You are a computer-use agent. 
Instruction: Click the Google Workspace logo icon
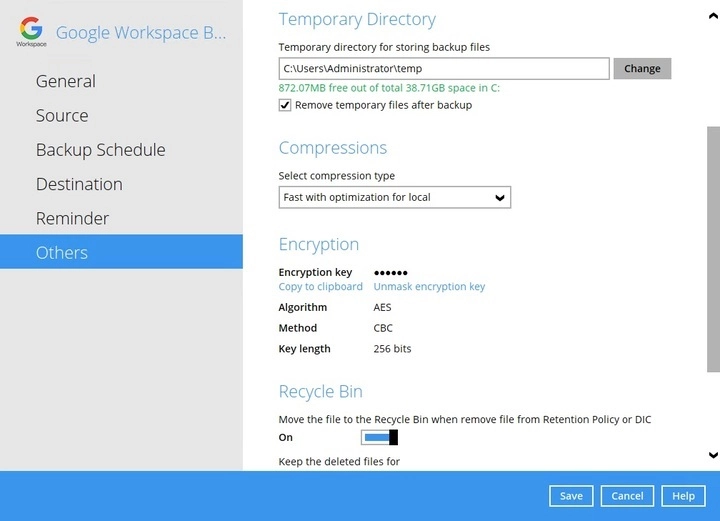click(x=31, y=30)
